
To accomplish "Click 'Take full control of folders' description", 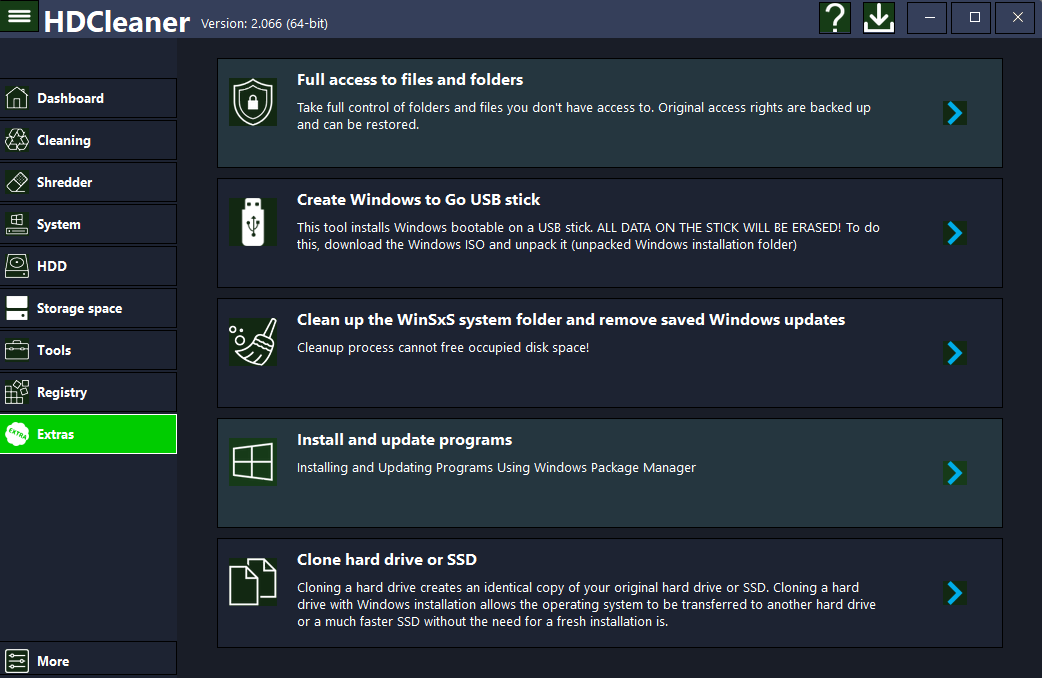I will click(583, 116).
